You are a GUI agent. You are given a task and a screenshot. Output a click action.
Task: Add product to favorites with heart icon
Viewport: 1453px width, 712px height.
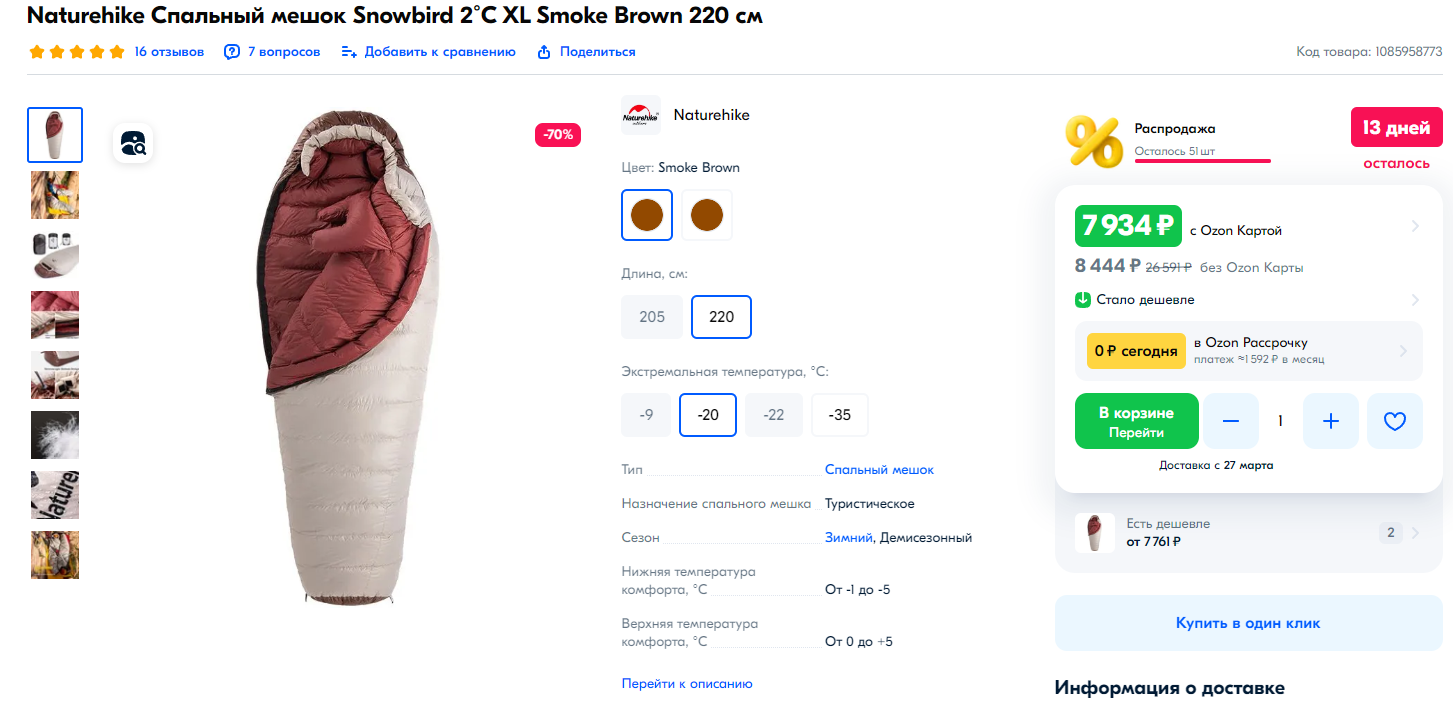click(1394, 421)
